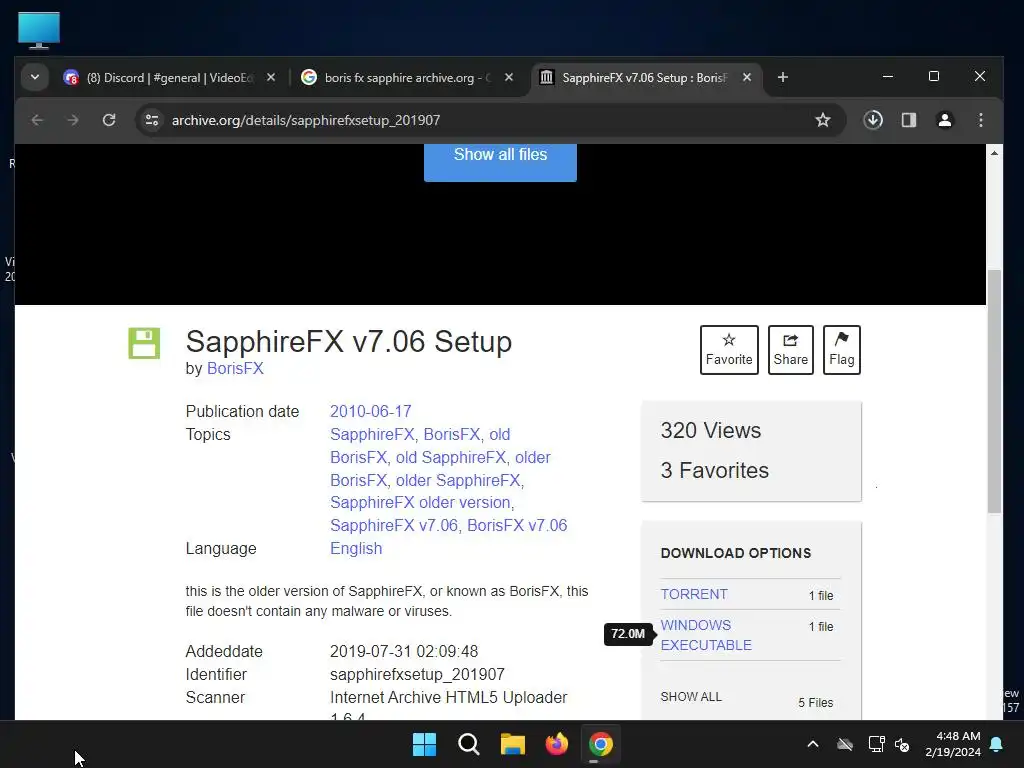The image size is (1024, 768).
Task: Open publication date 2010-06-17 link
Action: pyautogui.click(x=370, y=411)
